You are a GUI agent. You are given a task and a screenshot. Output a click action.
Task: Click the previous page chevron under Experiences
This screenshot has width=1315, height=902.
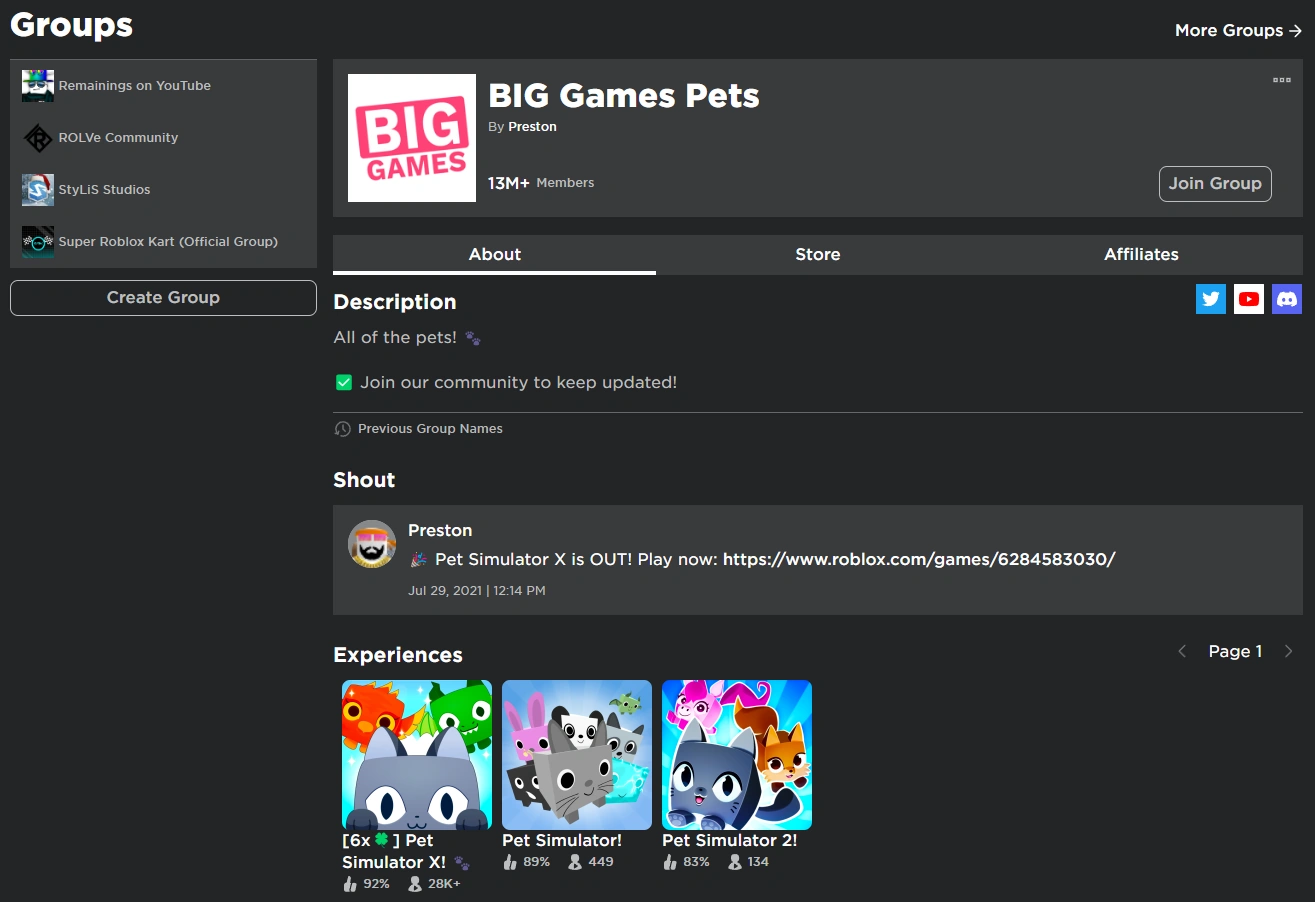(1182, 651)
